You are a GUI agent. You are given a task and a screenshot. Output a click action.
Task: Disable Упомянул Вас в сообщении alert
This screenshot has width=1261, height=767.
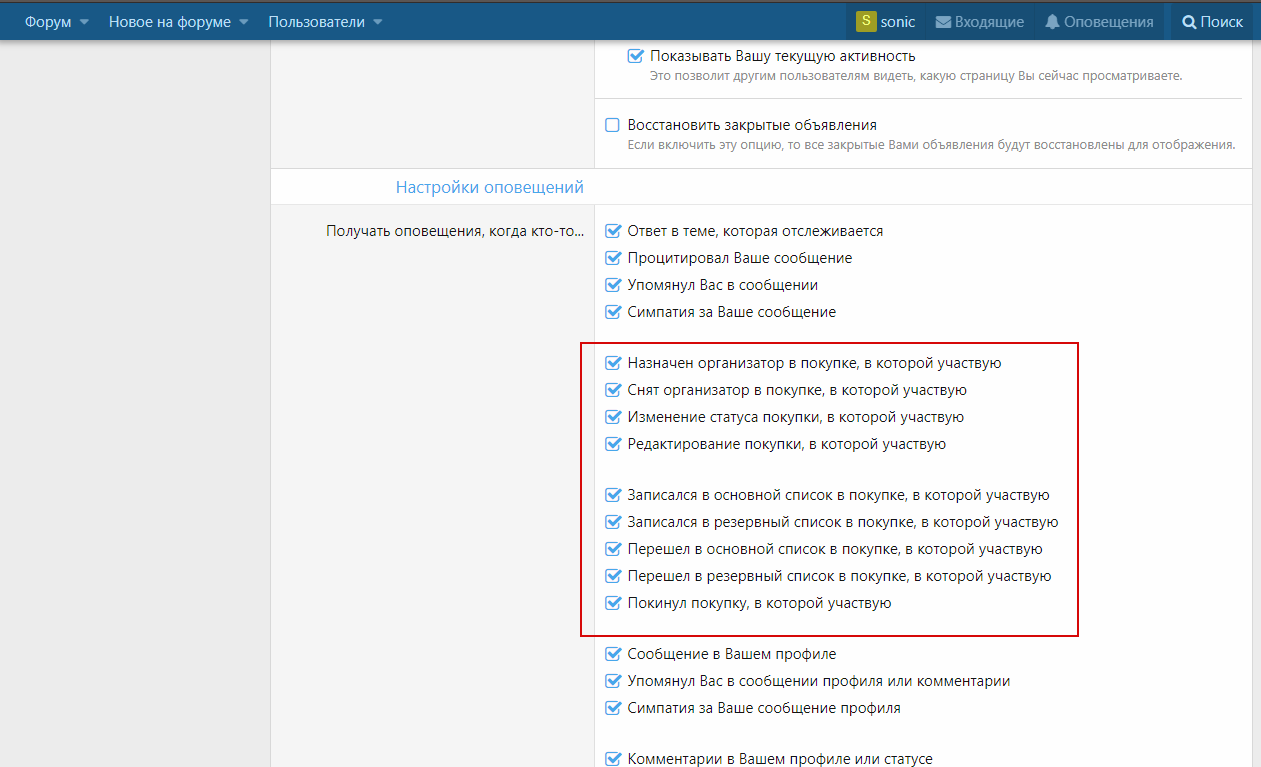614,285
